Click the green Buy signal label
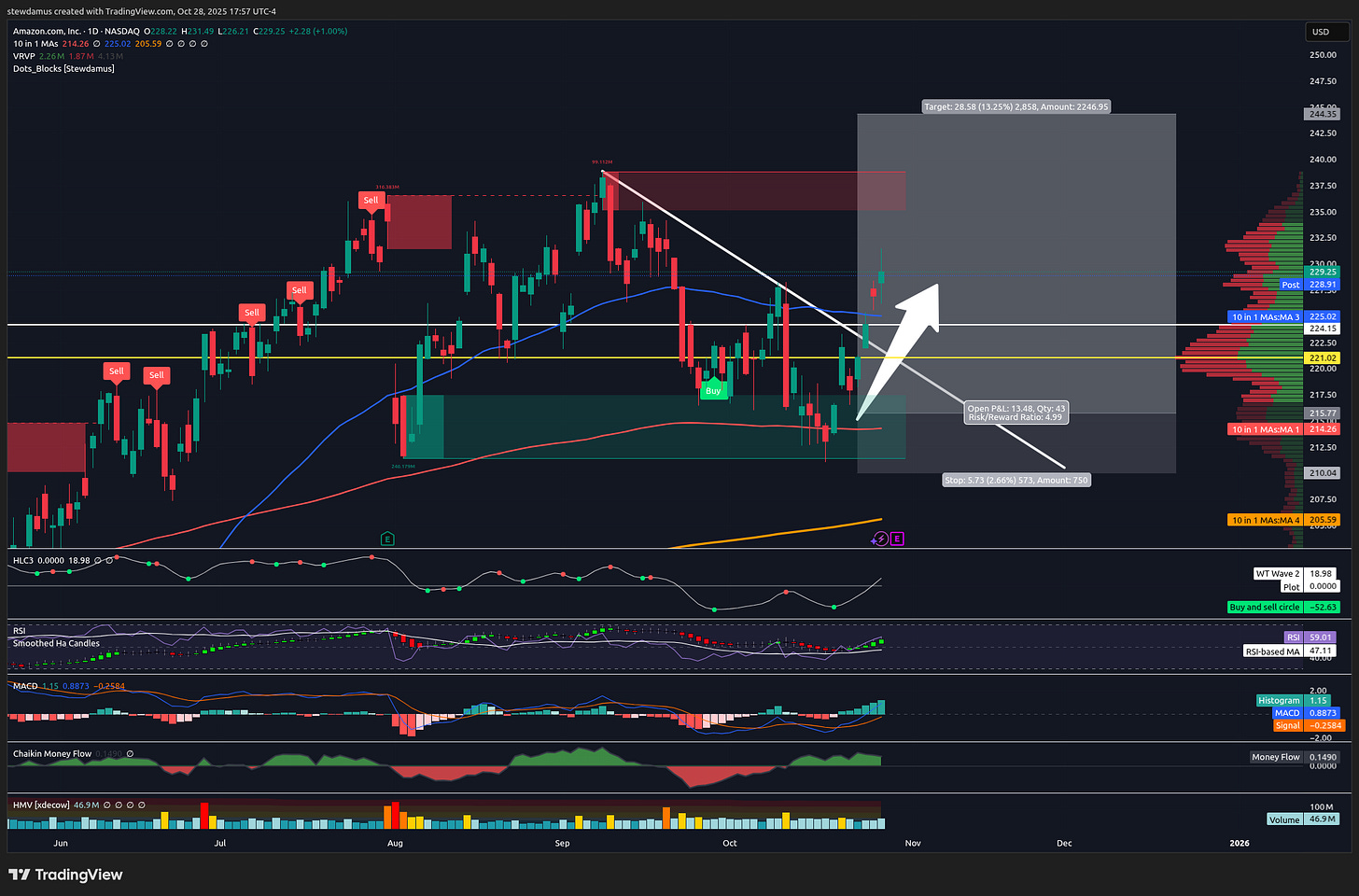The width and height of the screenshot is (1359, 896). [x=713, y=391]
